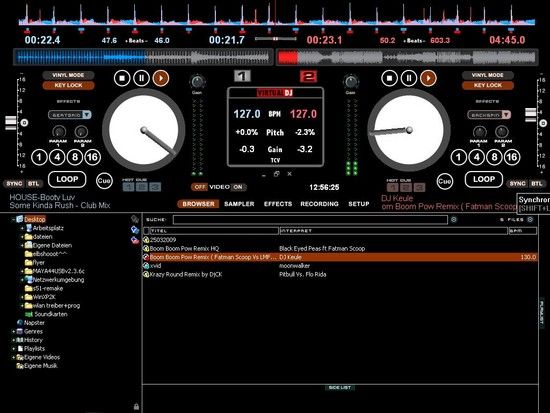Image resolution: width=550 pixels, height=413 pixels.
Task: Sort tracks by the Titel column
Action: tap(214, 231)
